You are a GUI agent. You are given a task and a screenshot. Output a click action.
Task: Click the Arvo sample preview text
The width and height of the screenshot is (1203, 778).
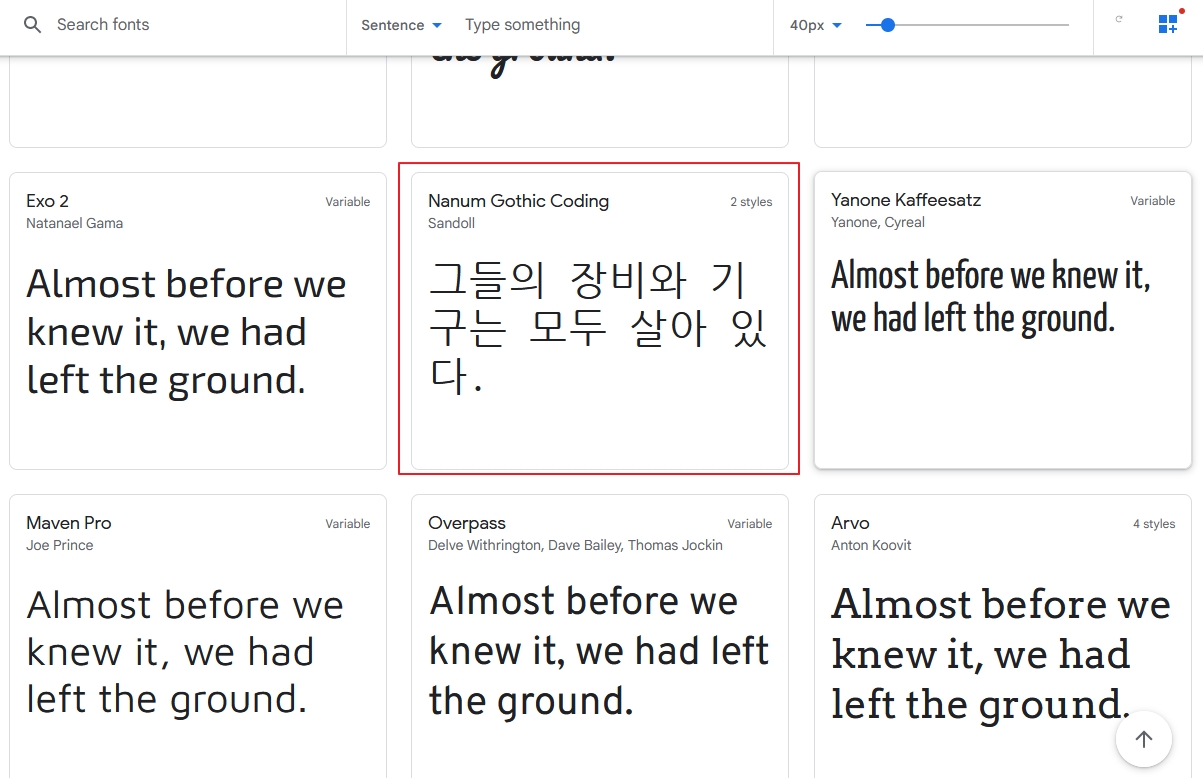(1001, 654)
